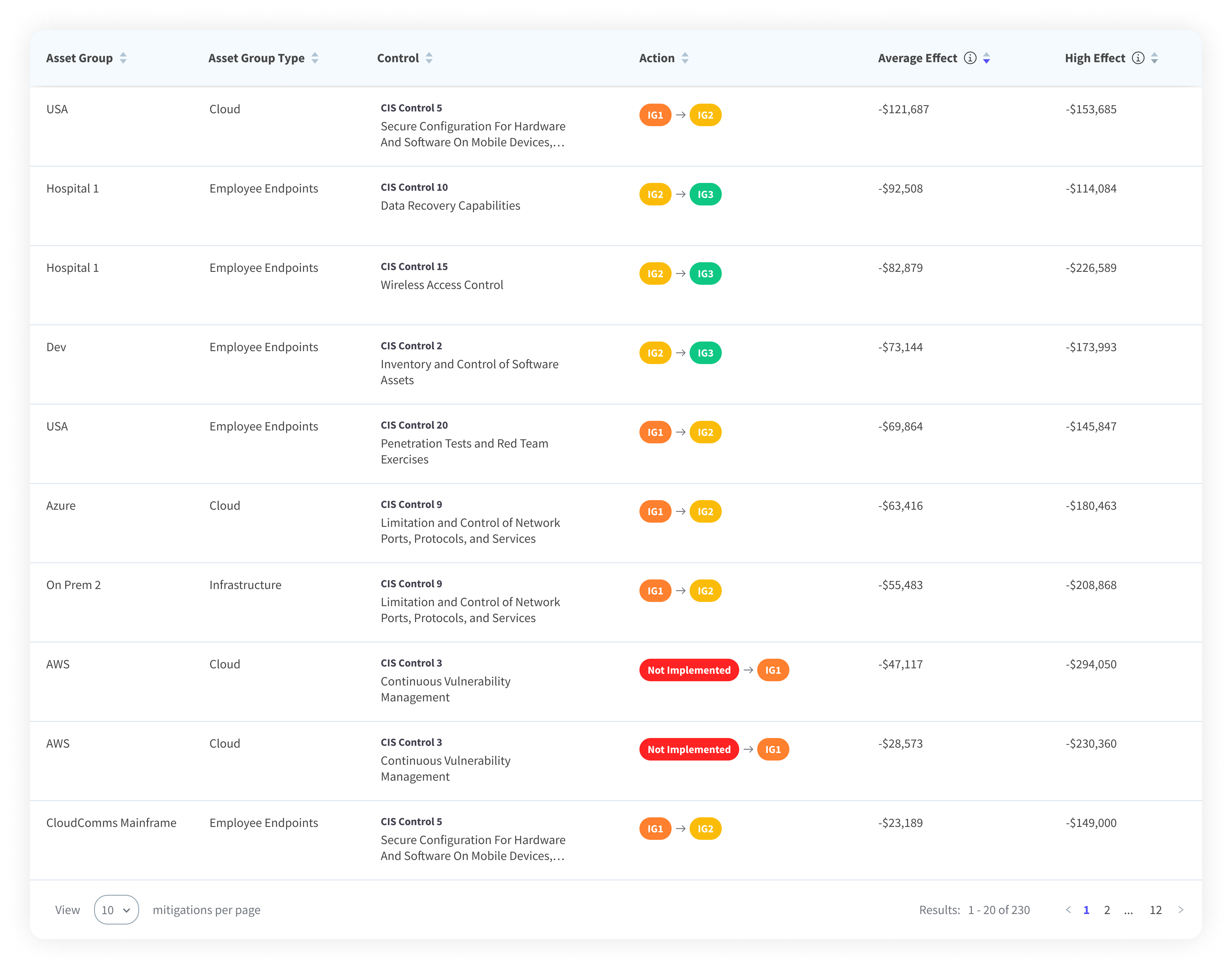Viewport: 1232px width, 969px height.
Task: Select current page 1 in pagination
Action: (x=1086, y=910)
